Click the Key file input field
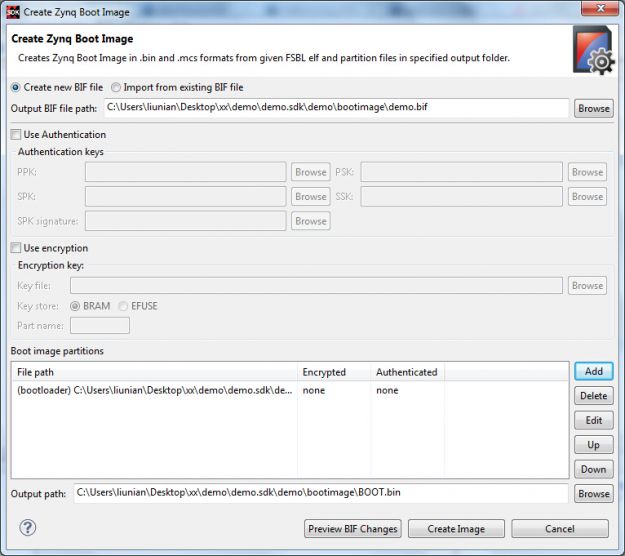The width and height of the screenshot is (625, 556). [x=316, y=285]
